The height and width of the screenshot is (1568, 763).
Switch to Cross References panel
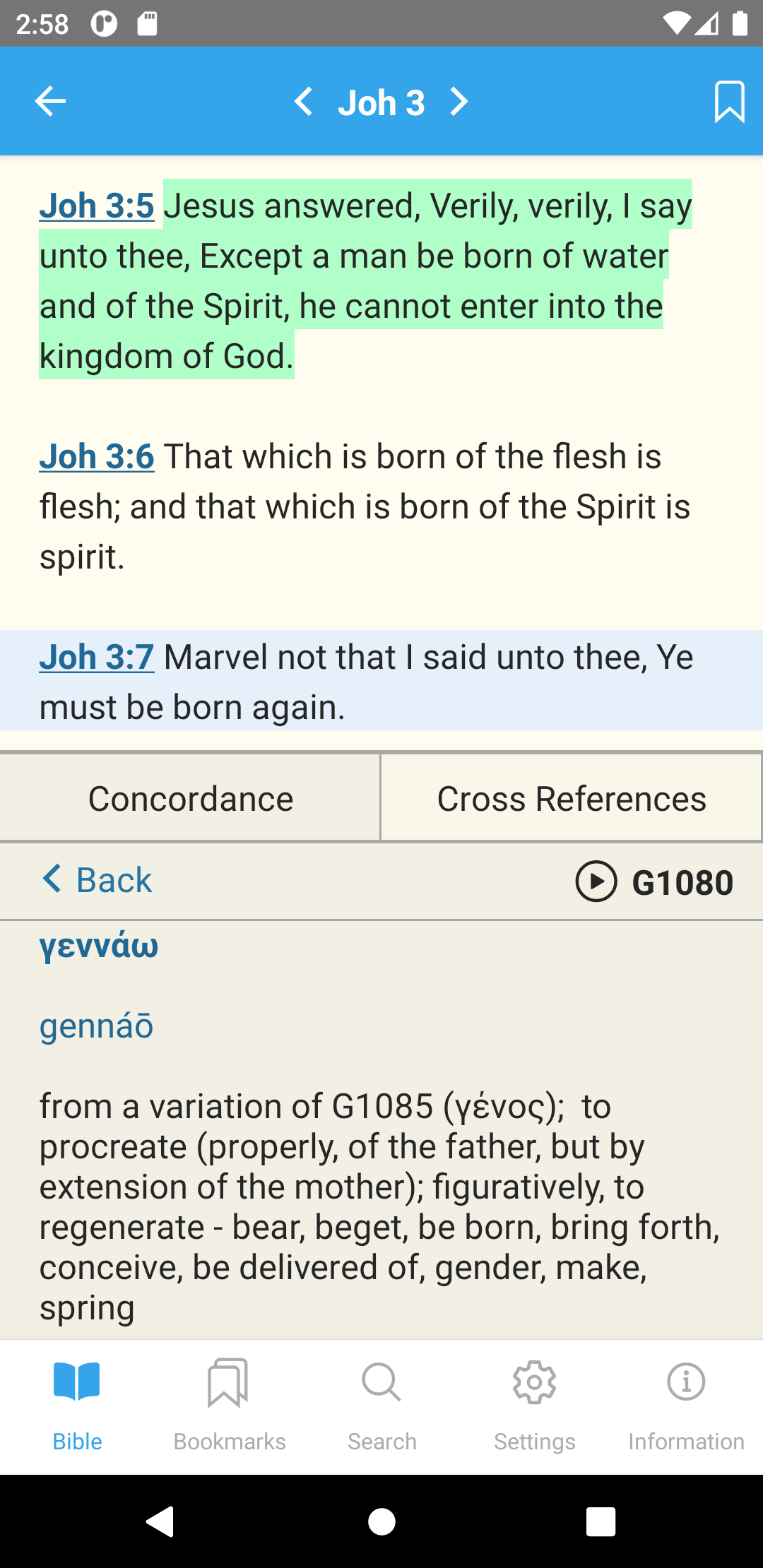tap(572, 799)
